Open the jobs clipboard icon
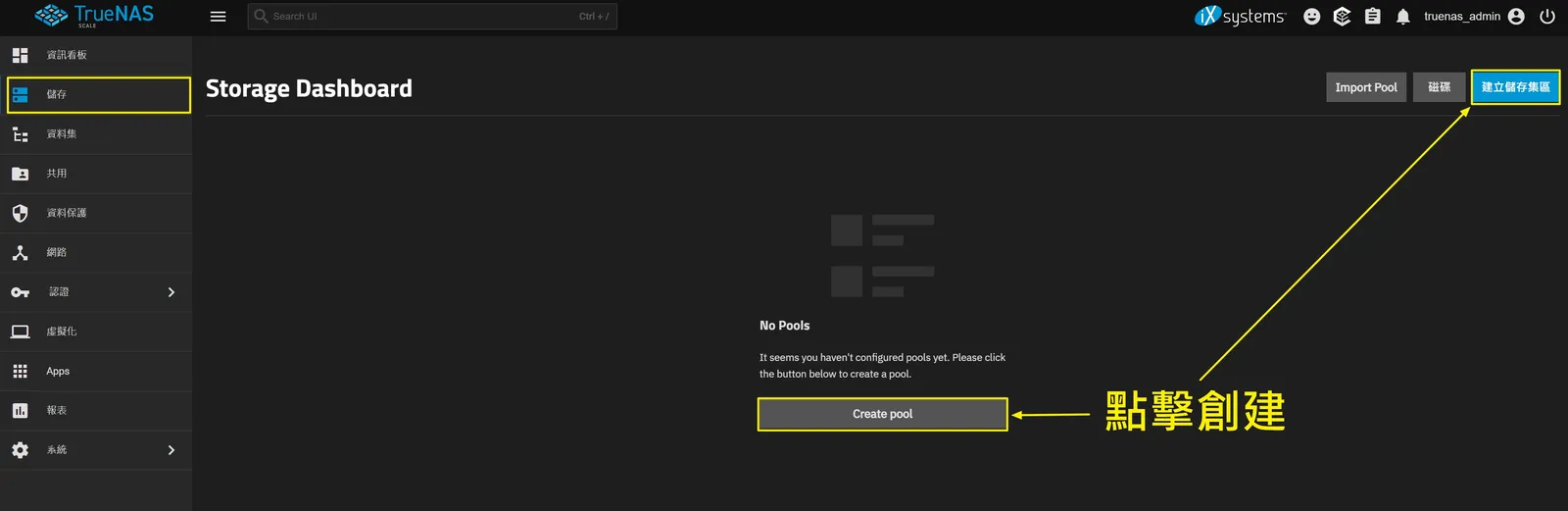Viewport: 1568px width, 511px height. (x=1373, y=17)
